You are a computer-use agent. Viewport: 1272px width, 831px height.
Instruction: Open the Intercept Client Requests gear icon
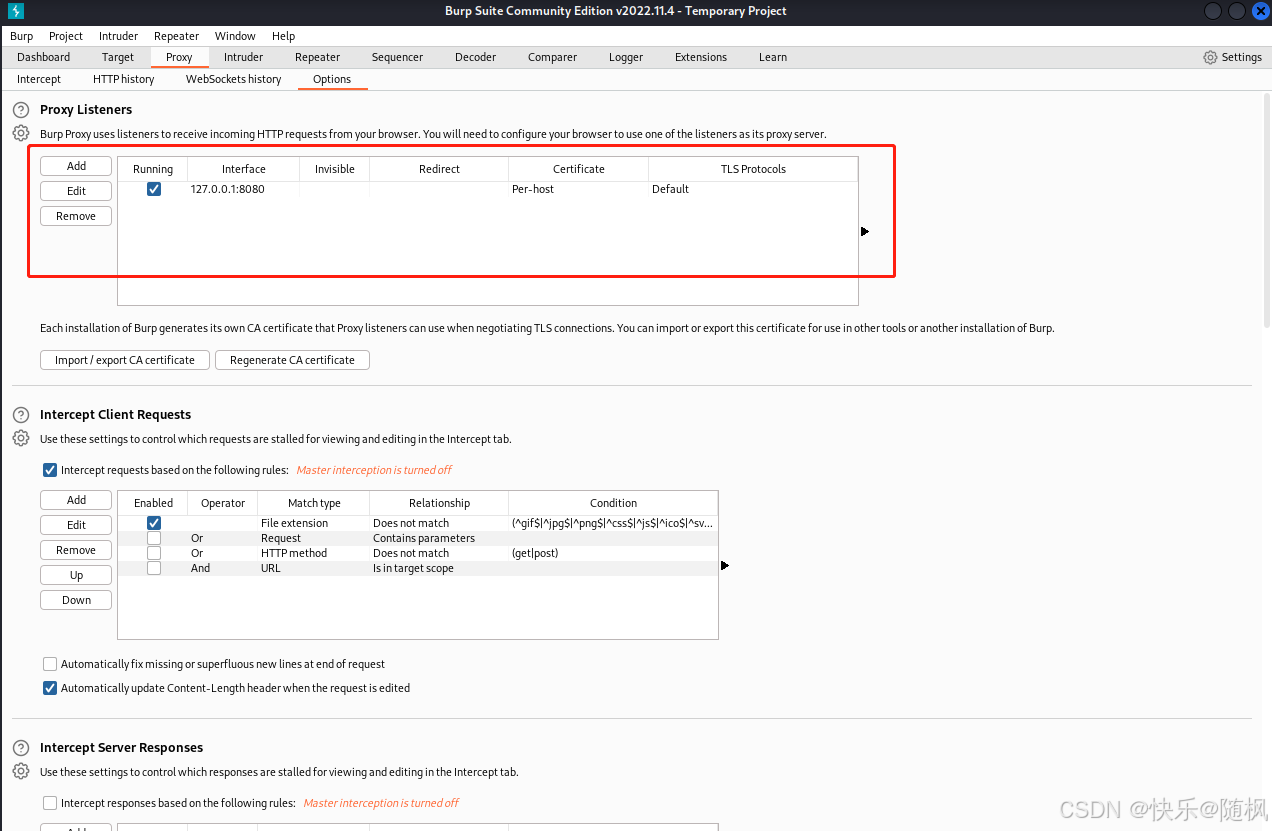(21, 438)
